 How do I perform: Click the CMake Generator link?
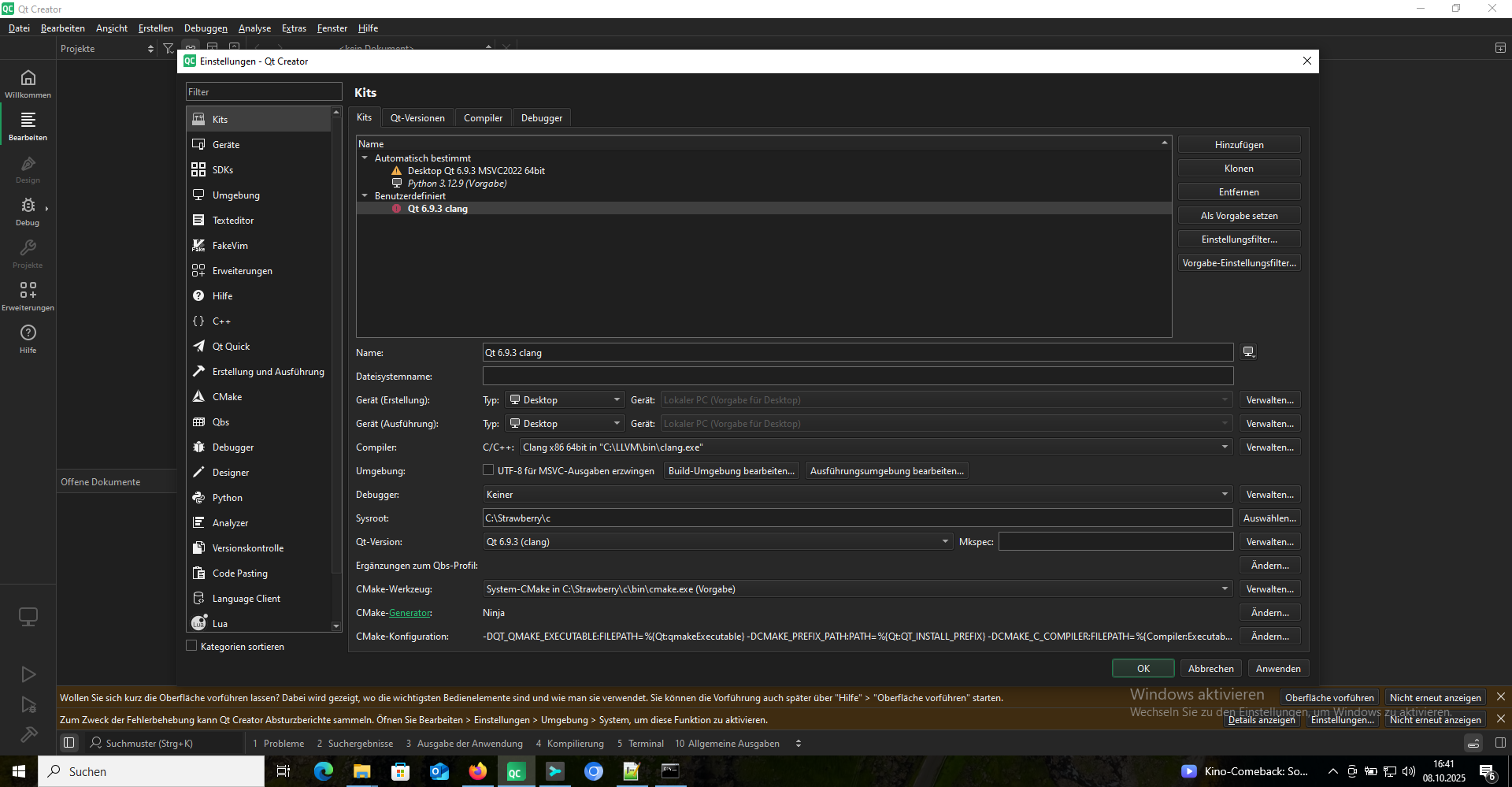409,613
